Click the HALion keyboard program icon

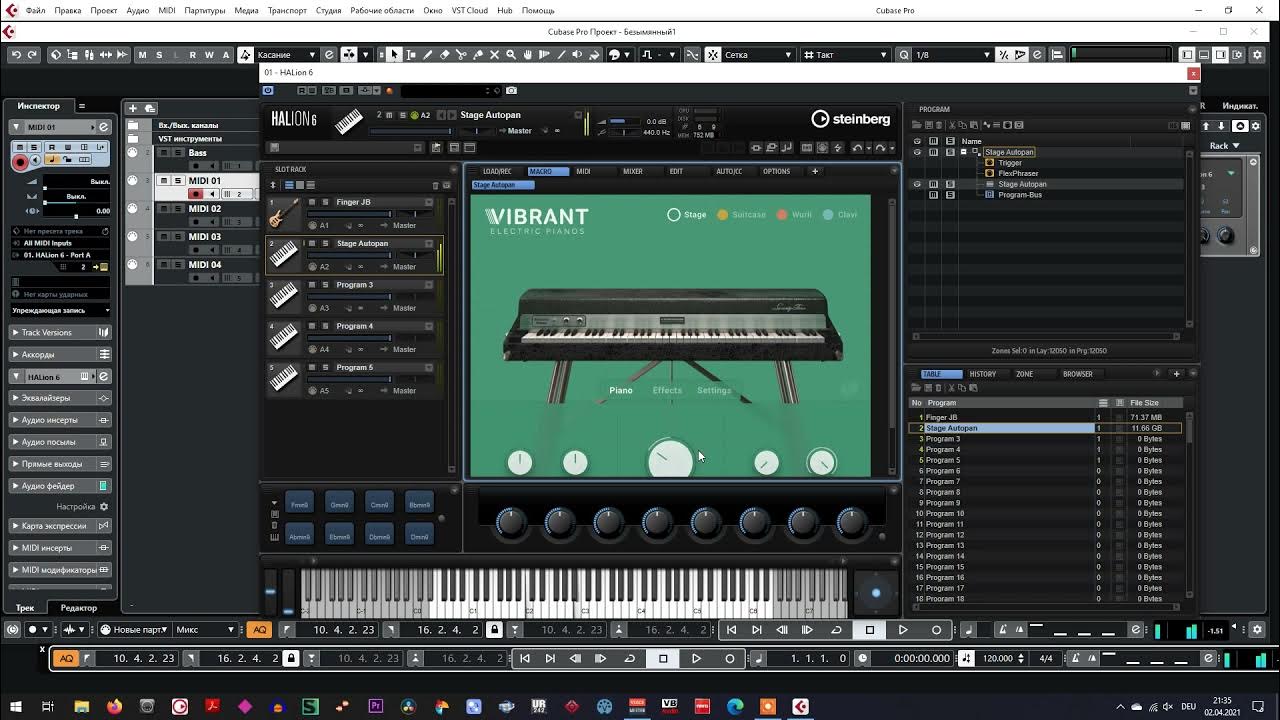[348, 122]
